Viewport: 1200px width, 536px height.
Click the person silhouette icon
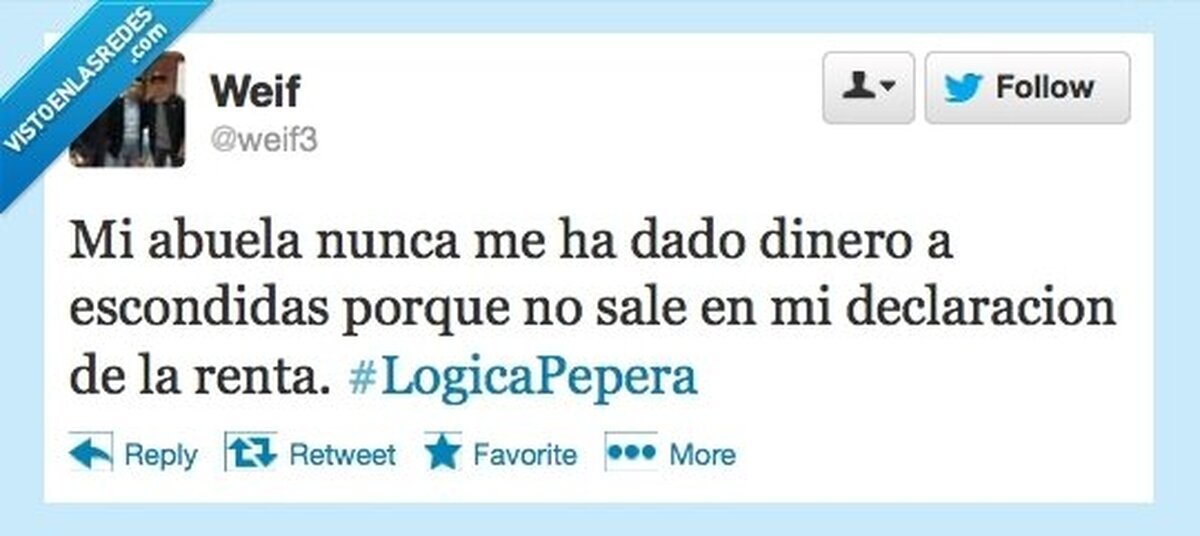(860, 88)
